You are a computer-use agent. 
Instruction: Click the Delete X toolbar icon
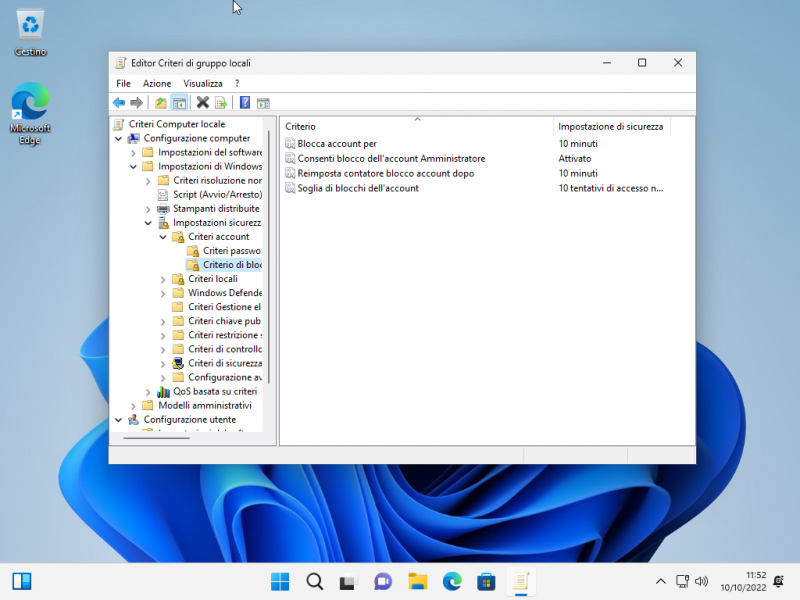pos(203,103)
